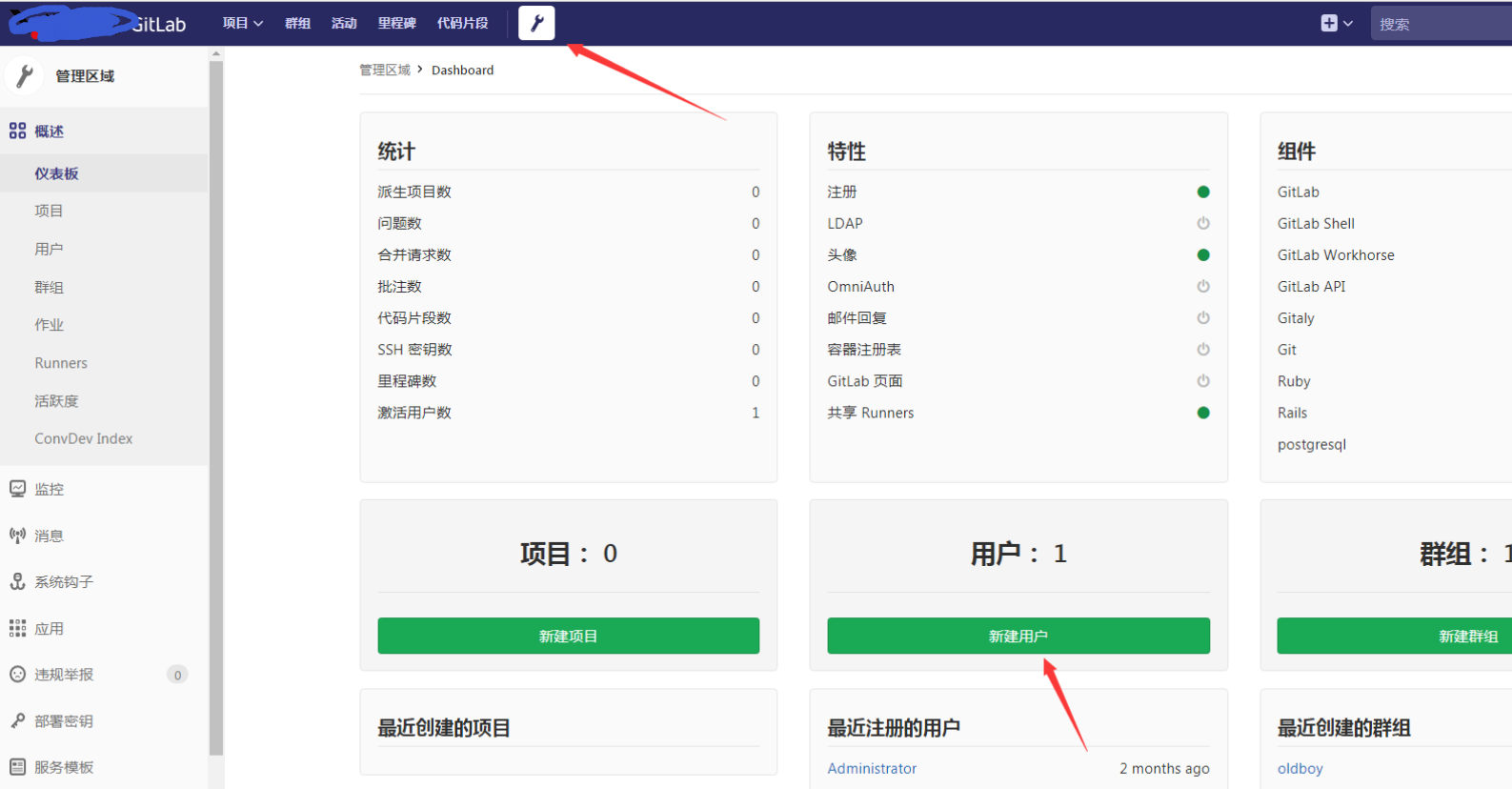Click the sidebar 管理区域 wrench avatar
Screen dimensions: 1512x789
tap(24, 75)
